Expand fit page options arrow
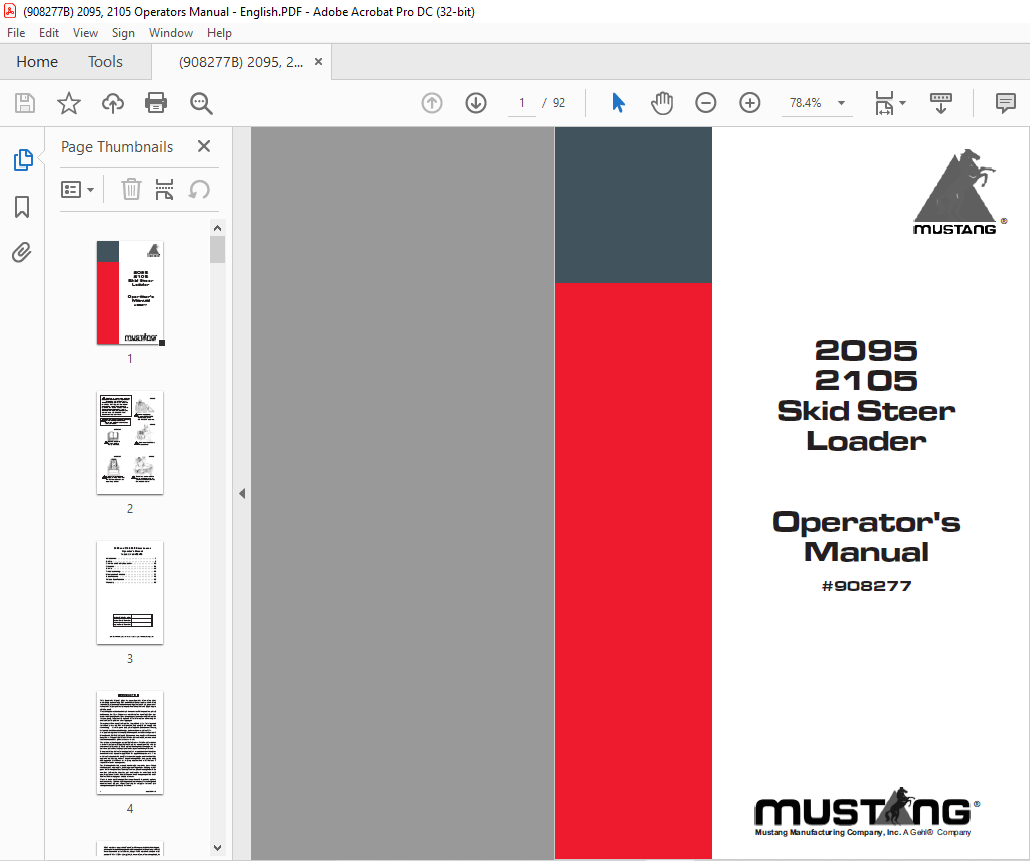The width and height of the screenshot is (1030, 861). [902, 103]
